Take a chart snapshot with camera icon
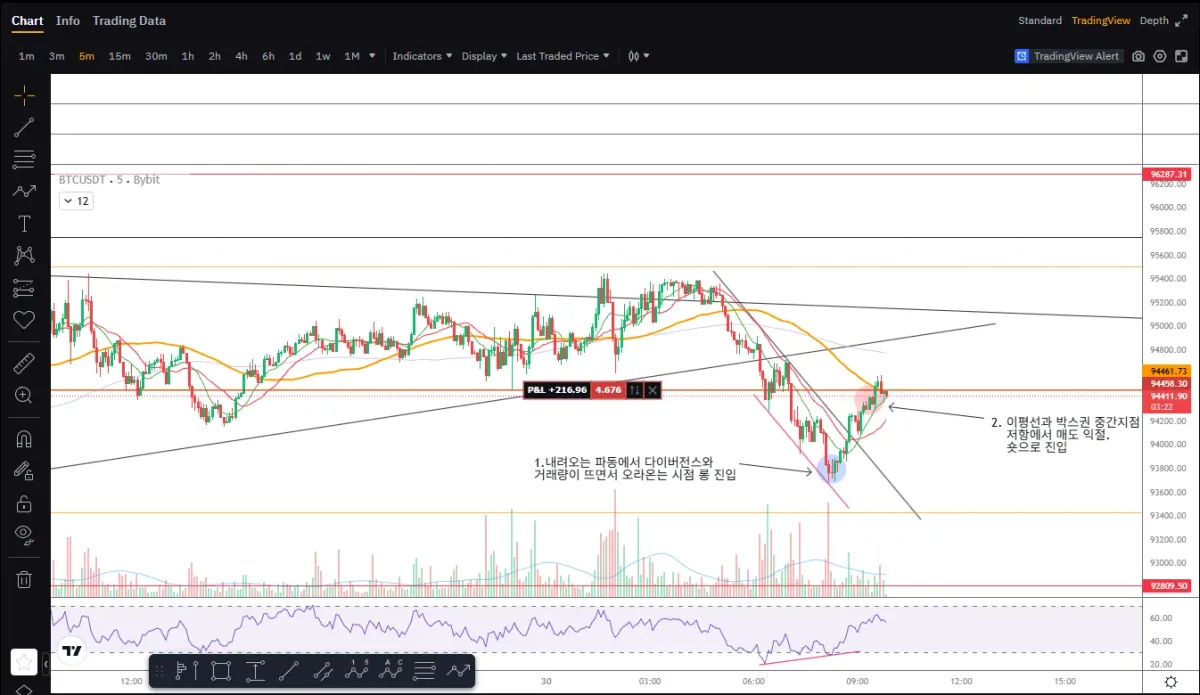The image size is (1200, 695). pyautogui.click(x=1138, y=56)
